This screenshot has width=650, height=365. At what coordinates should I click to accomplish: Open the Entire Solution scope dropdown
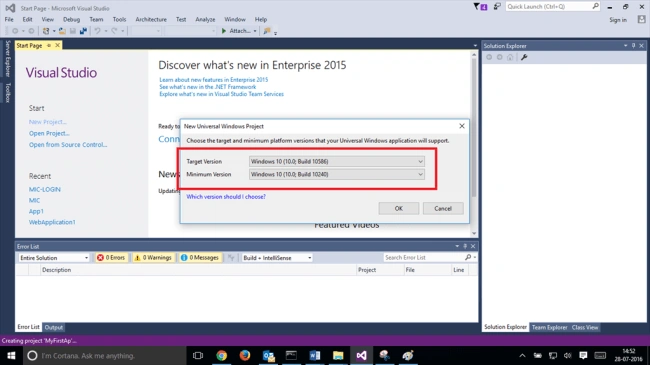tap(54, 258)
